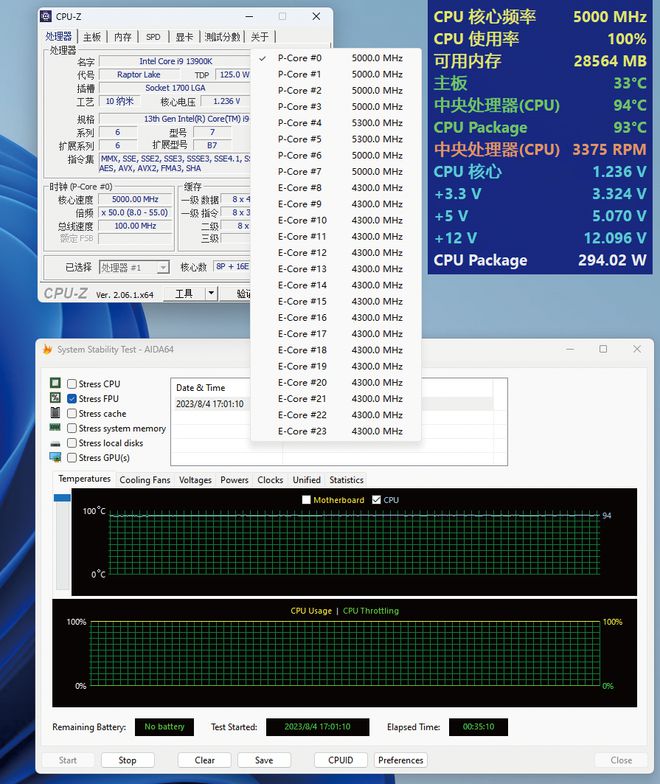Click the Stress GPU monitor icon
This screenshot has width=660, height=784.
(x=55, y=458)
